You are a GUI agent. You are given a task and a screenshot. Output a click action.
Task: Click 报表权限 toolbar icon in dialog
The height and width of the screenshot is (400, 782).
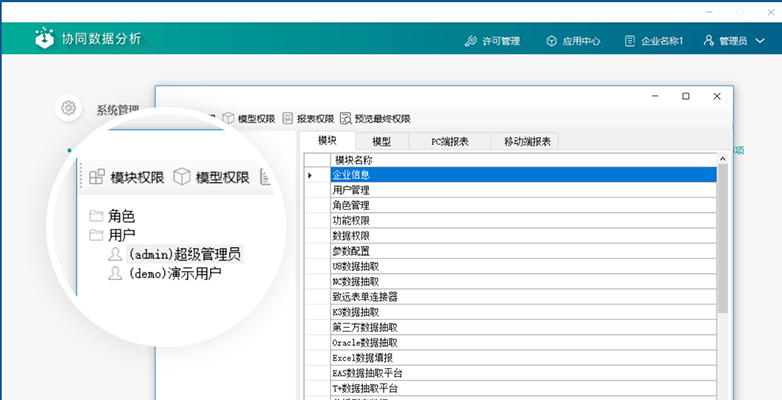coord(288,118)
